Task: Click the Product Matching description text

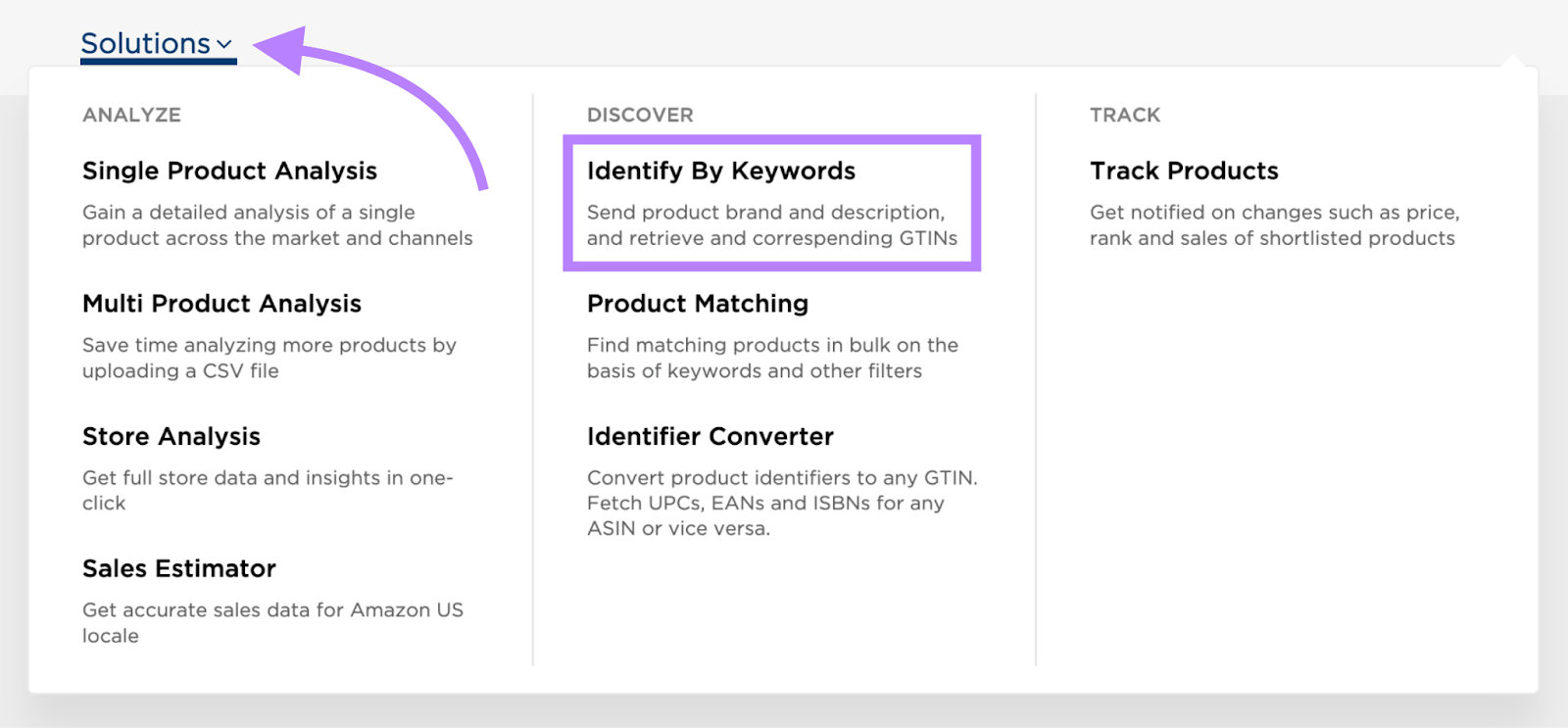Action: point(772,358)
